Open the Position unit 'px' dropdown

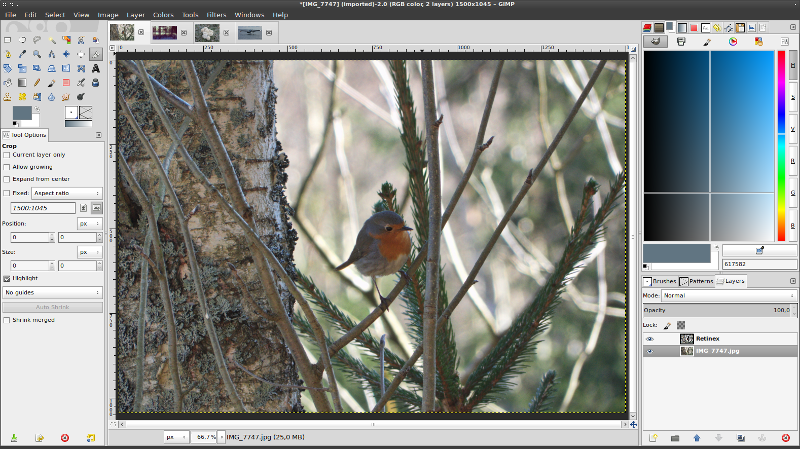pyautogui.click(x=90, y=223)
